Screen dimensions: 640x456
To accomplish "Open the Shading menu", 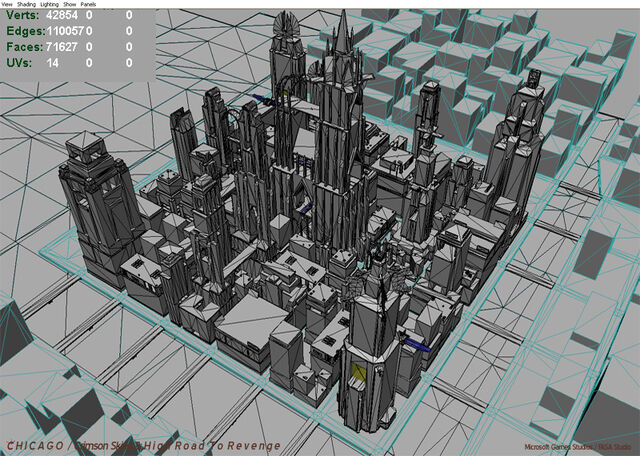I will pos(27,4).
